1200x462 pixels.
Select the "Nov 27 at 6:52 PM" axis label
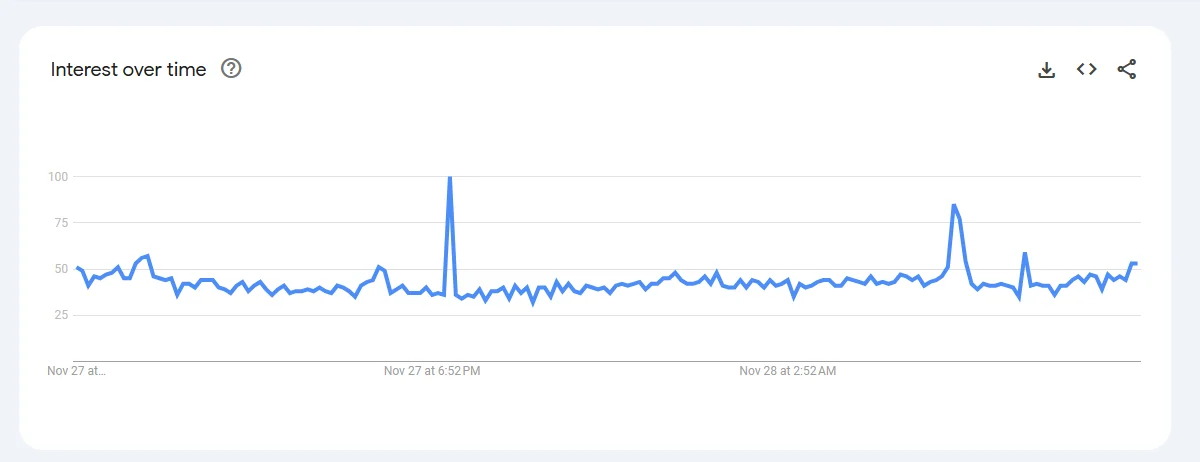[x=432, y=371]
